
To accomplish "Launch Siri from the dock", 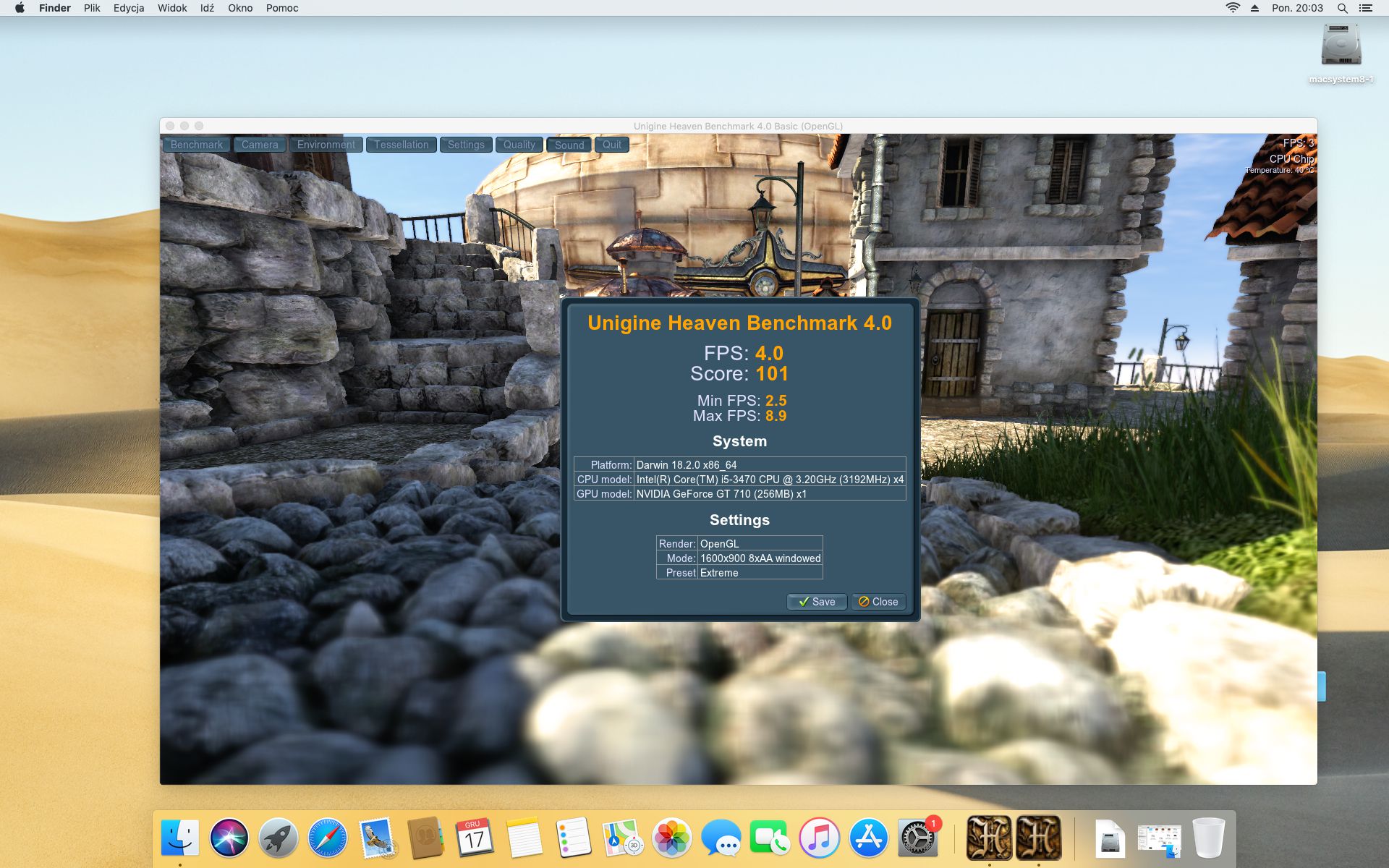I will (x=229, y=838).
